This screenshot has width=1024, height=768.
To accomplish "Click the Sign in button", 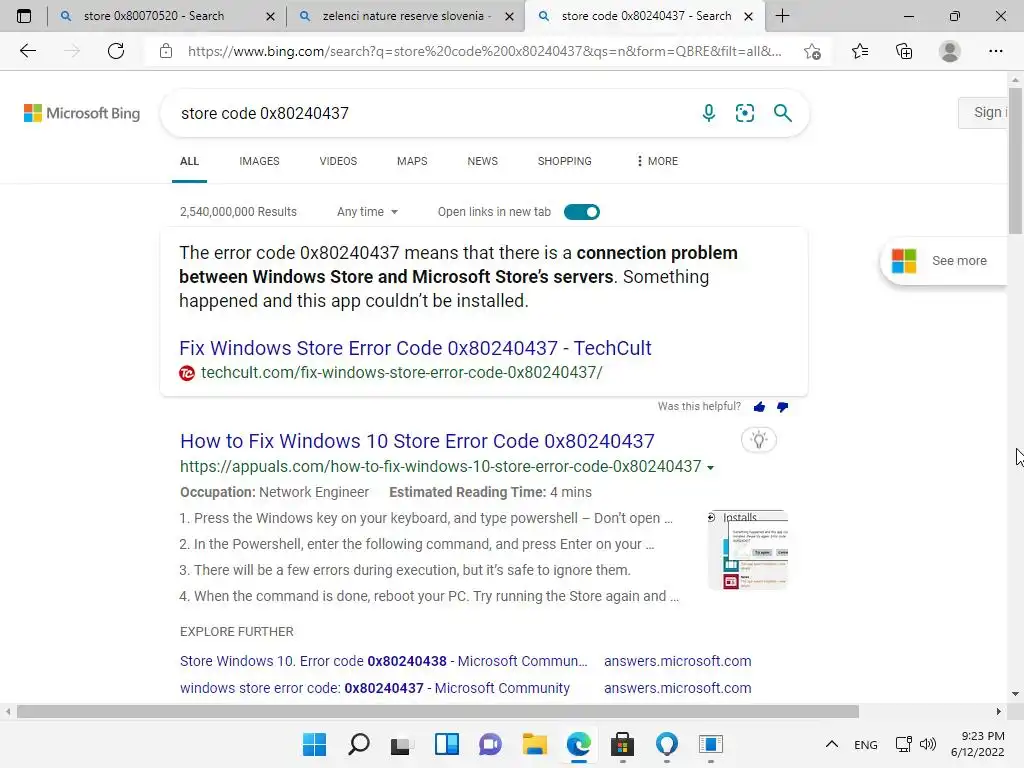I will (983, 112).
